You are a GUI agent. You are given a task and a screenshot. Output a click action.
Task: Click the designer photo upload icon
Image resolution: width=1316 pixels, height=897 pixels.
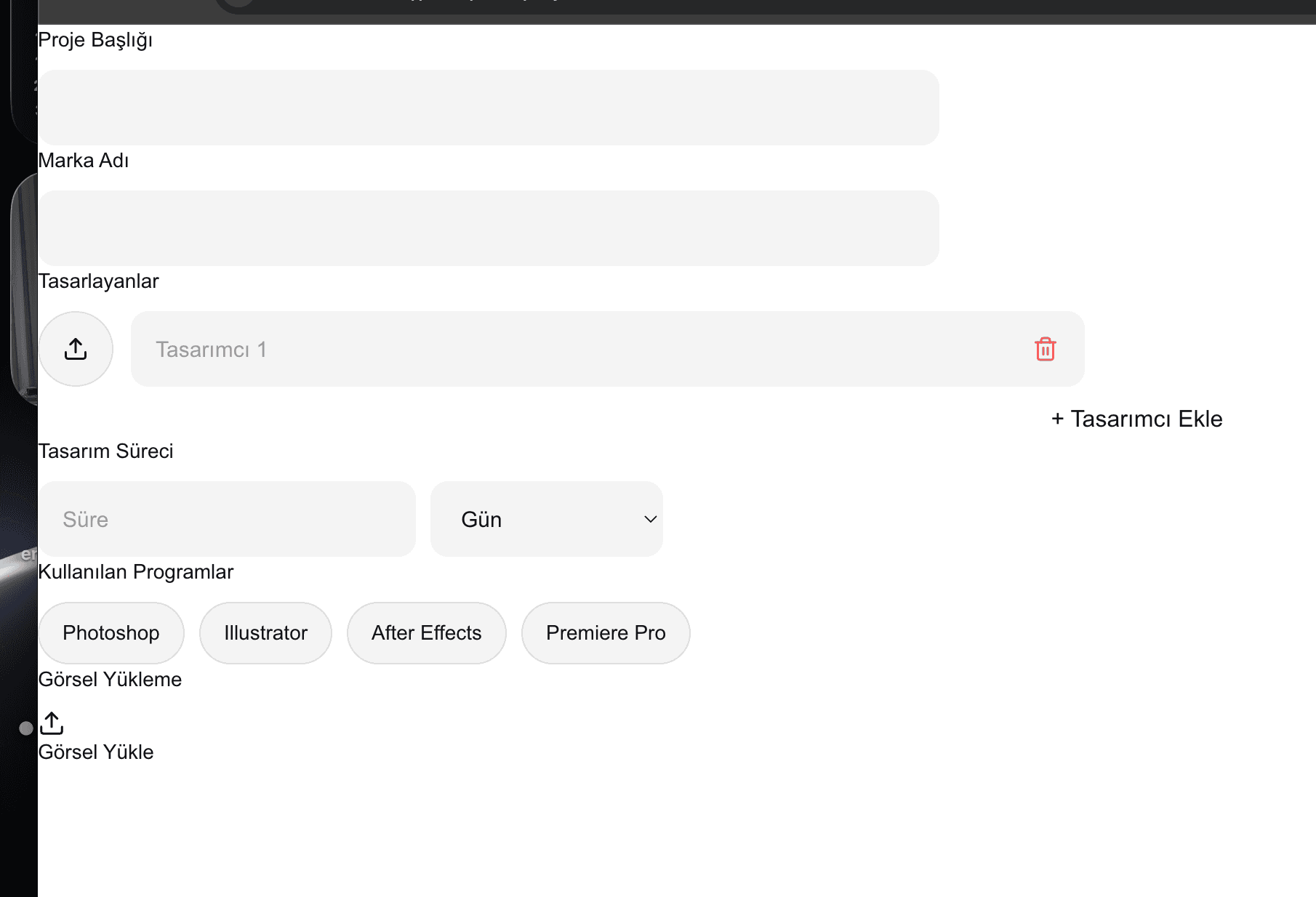[x=76, y=349]
